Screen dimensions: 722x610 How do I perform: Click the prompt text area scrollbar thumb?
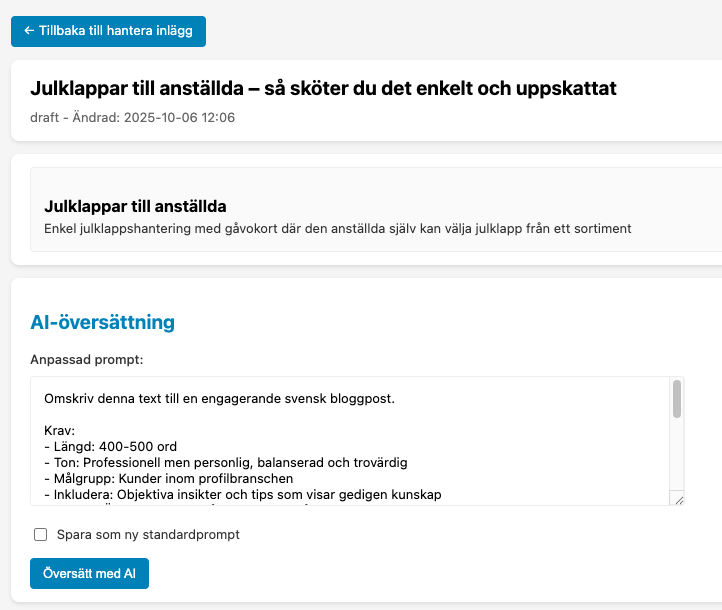pos(677,398)
